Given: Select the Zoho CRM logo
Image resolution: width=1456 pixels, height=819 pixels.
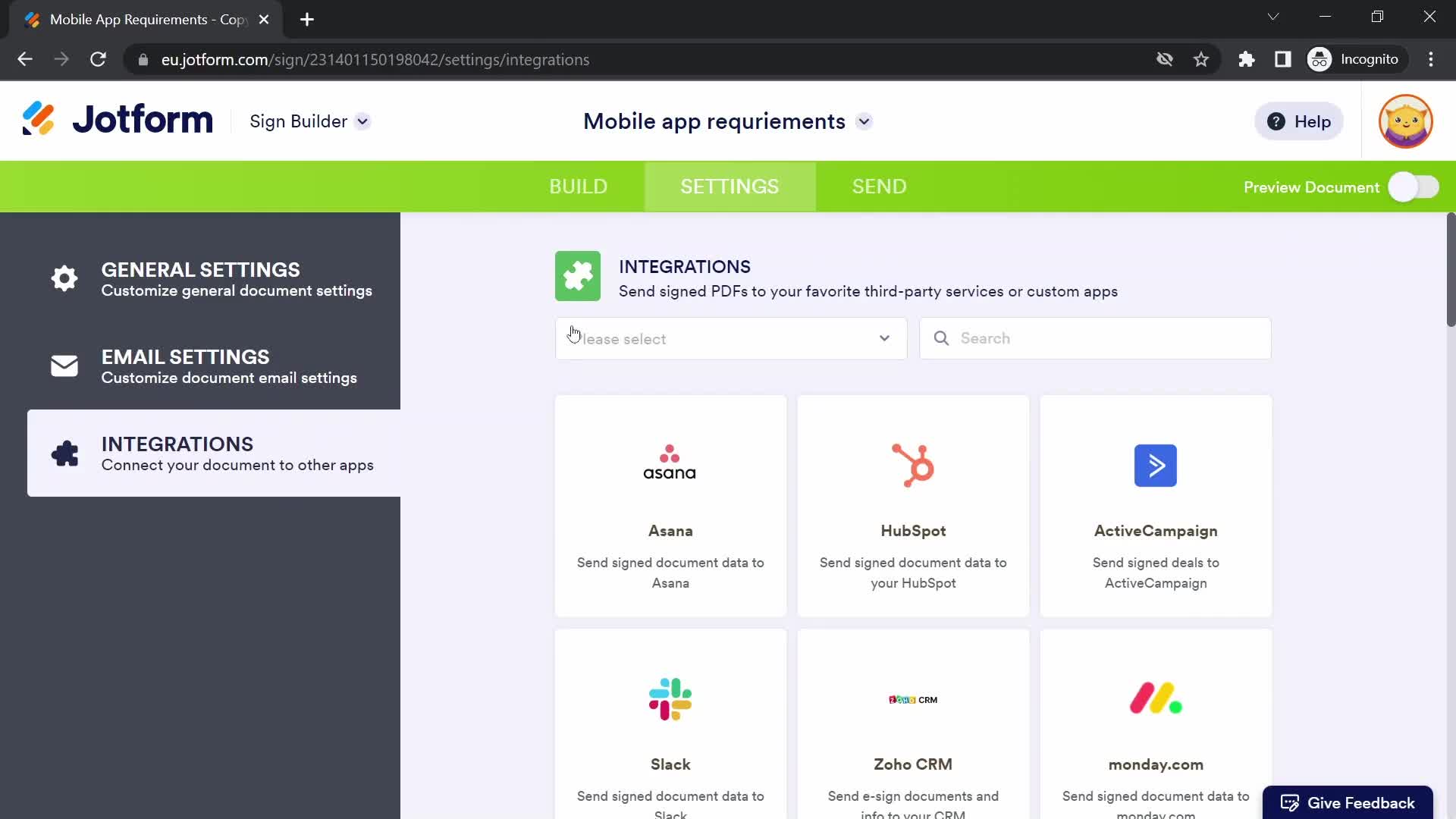Looking at the screenshot, I should click(x=913, y=700).
